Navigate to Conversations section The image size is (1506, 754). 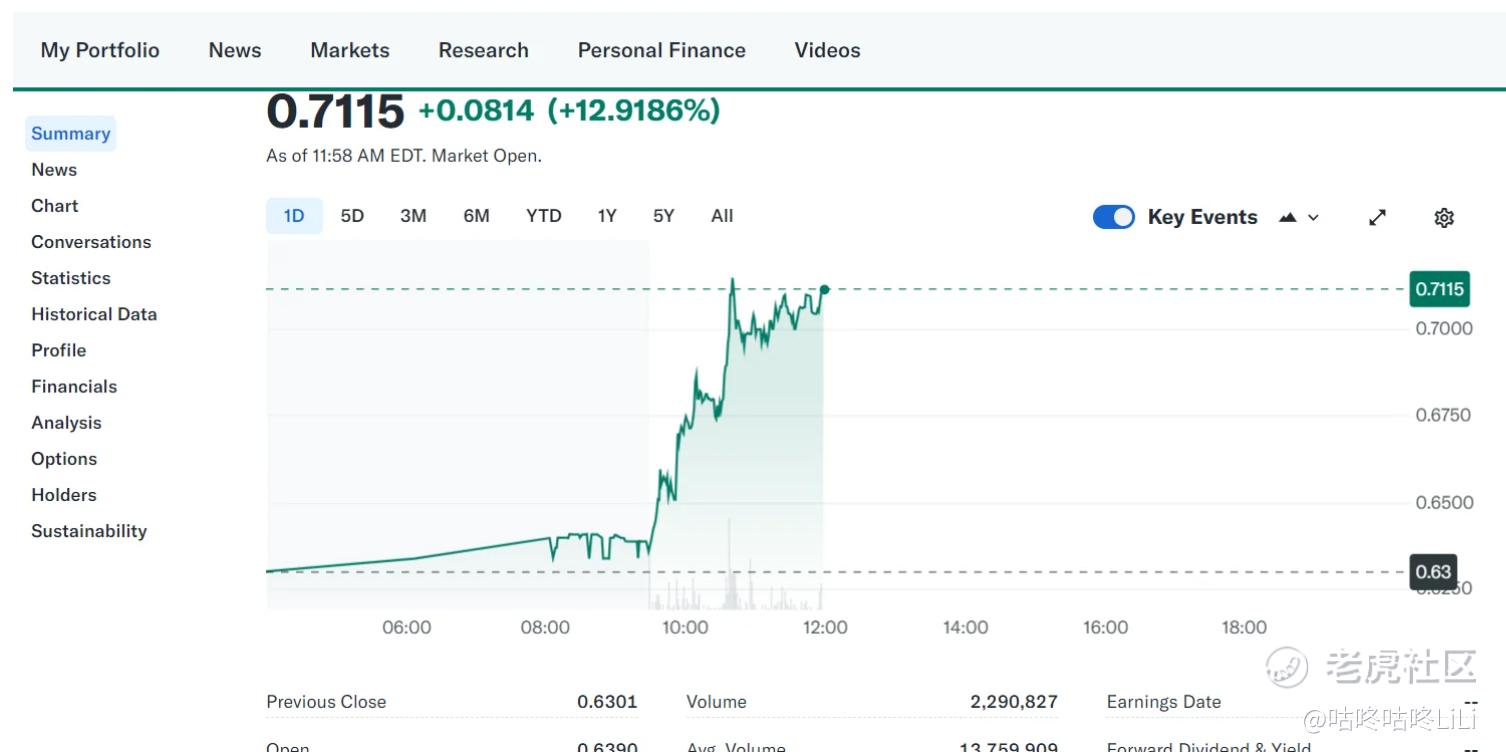click(91, 242)
